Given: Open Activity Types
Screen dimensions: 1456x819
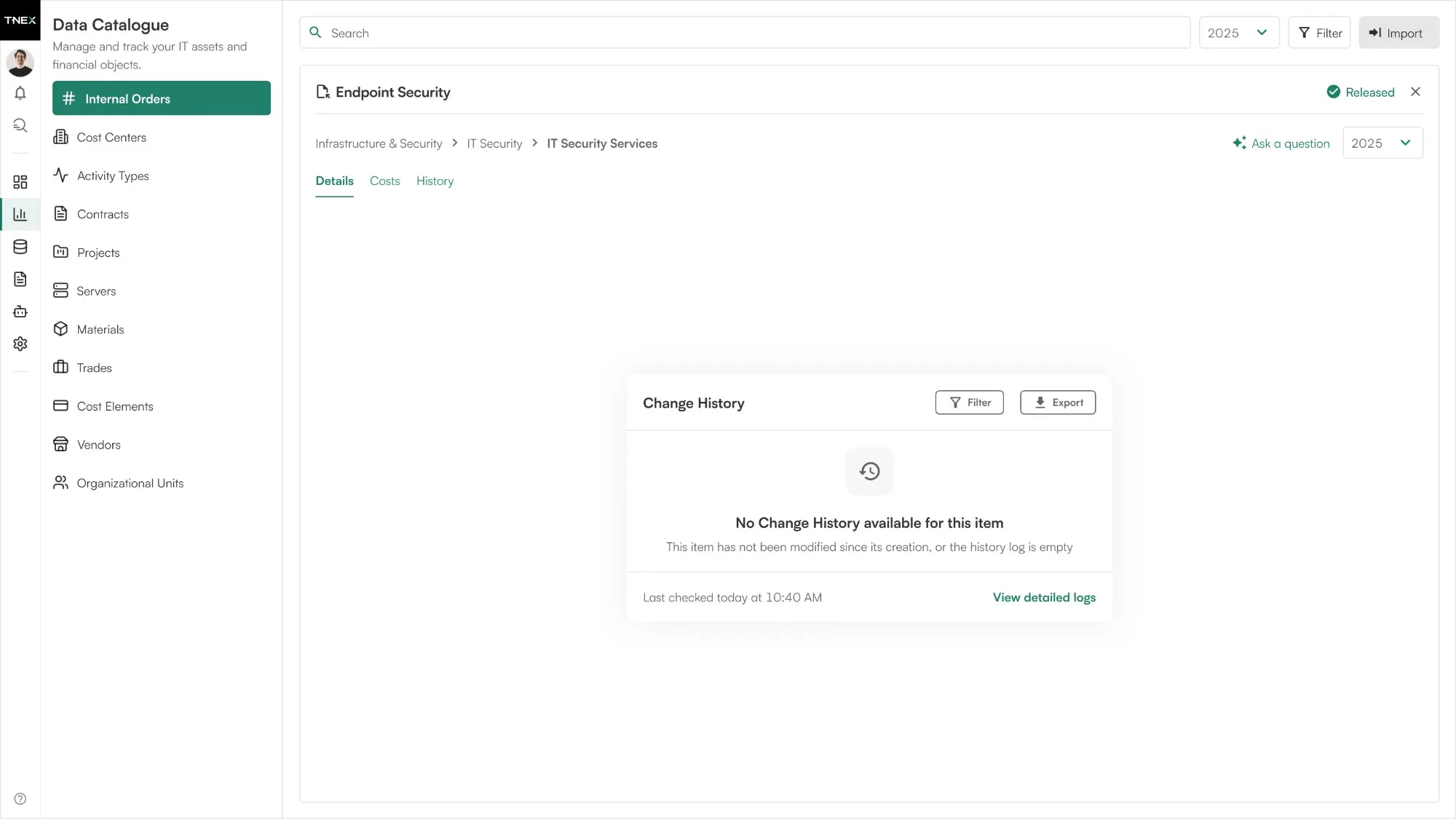Looking at the screenshot, I should [162, 175].
